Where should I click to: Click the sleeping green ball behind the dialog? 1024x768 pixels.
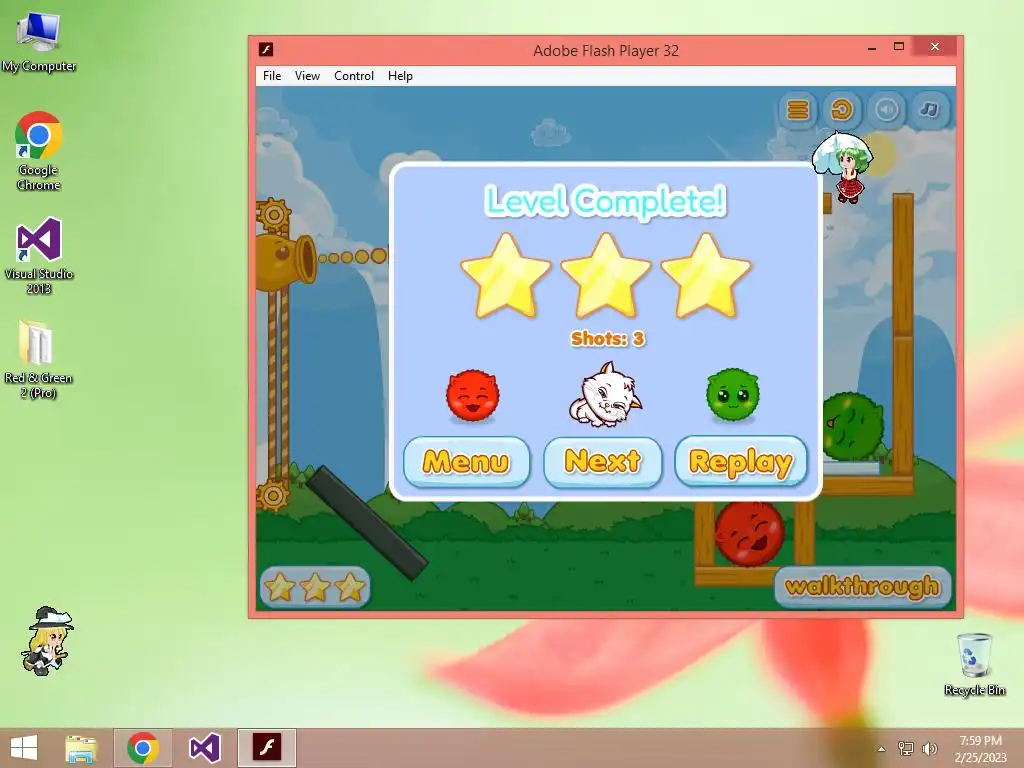854,427
